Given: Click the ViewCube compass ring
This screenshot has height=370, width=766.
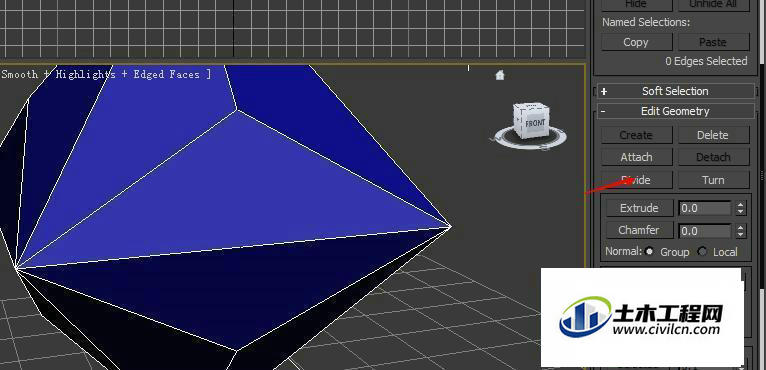Looking at the screenshot, I should pos(531,137).
